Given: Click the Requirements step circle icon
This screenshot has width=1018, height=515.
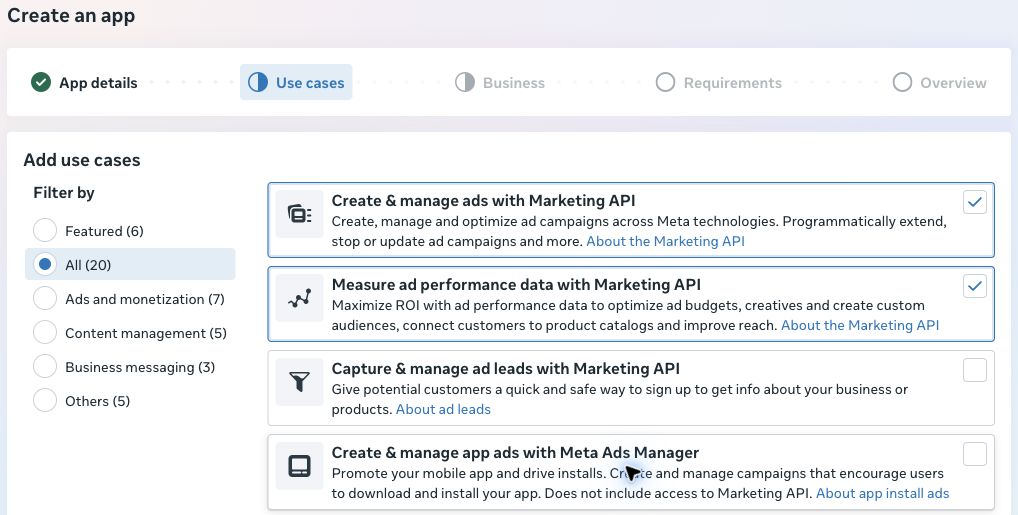Looking at the screenshot, I should pos(665,82).
